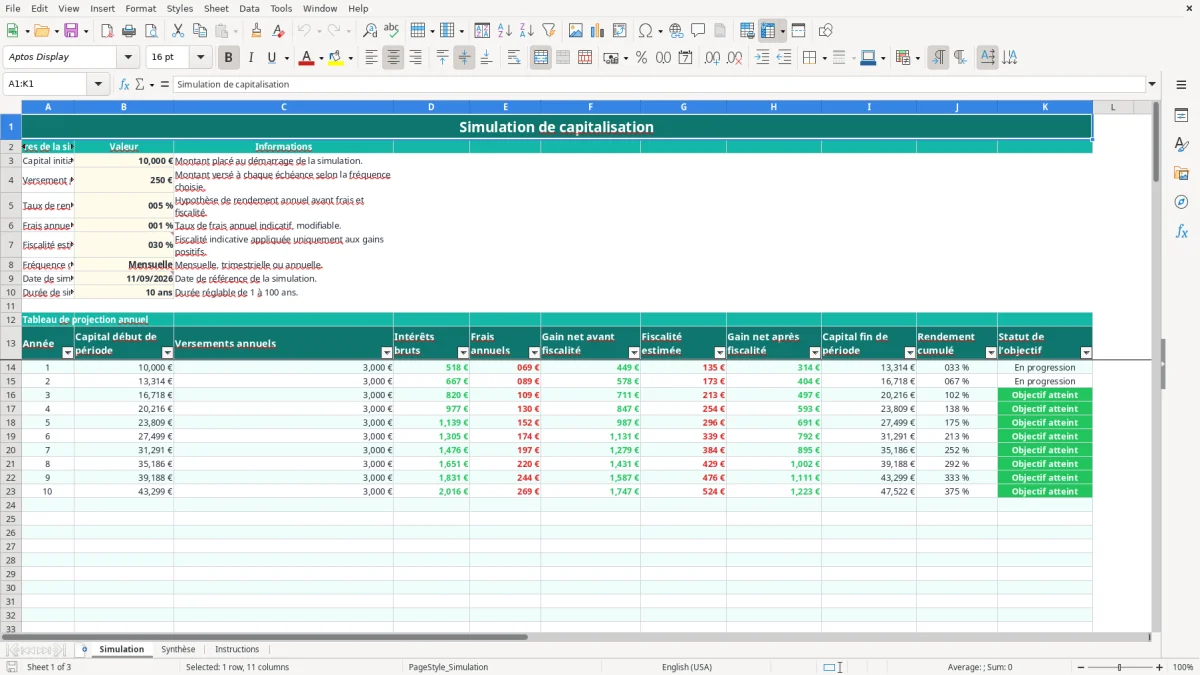
Task: Open the sidebar Navigator
Action: pos(1181,202)
